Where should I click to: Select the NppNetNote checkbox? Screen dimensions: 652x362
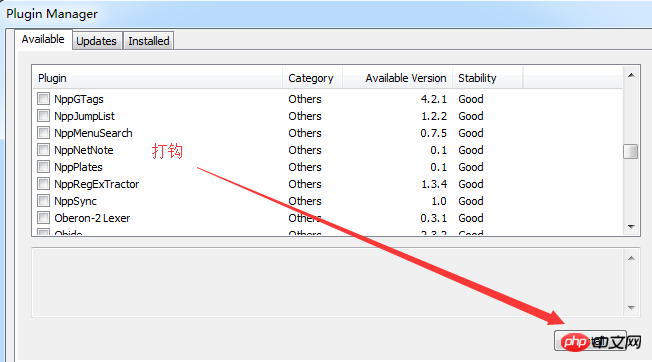pyautogui.click(x=43, y=150)
